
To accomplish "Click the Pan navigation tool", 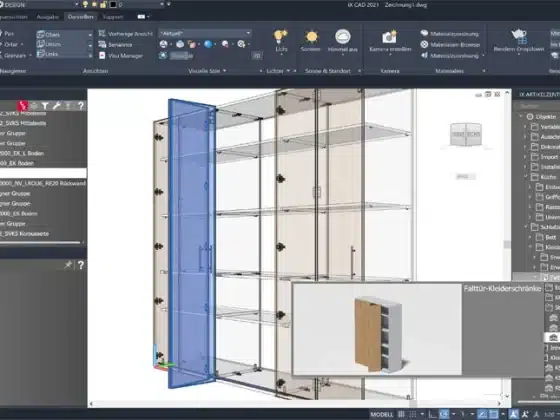I will pyautogui.click(x=7, y=34).
